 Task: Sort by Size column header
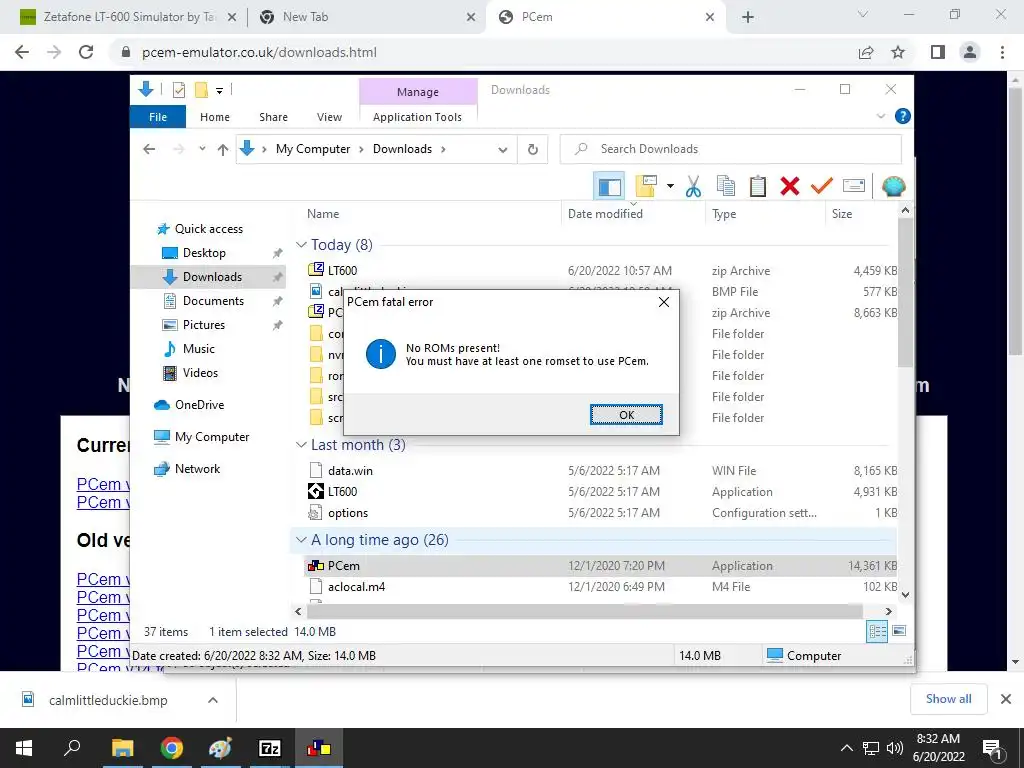pos(860,214)
